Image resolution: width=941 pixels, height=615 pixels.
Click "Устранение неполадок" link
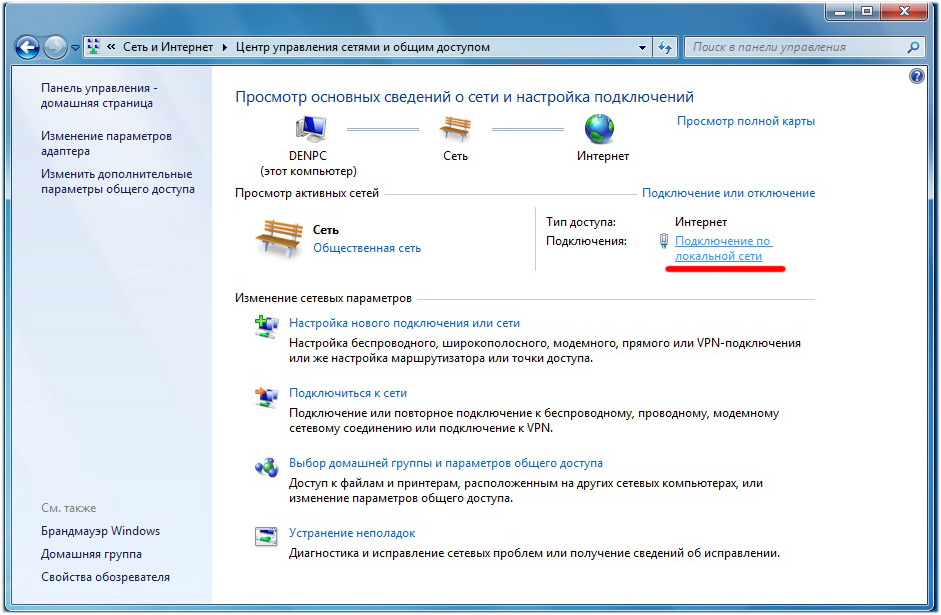coord(352,533)
